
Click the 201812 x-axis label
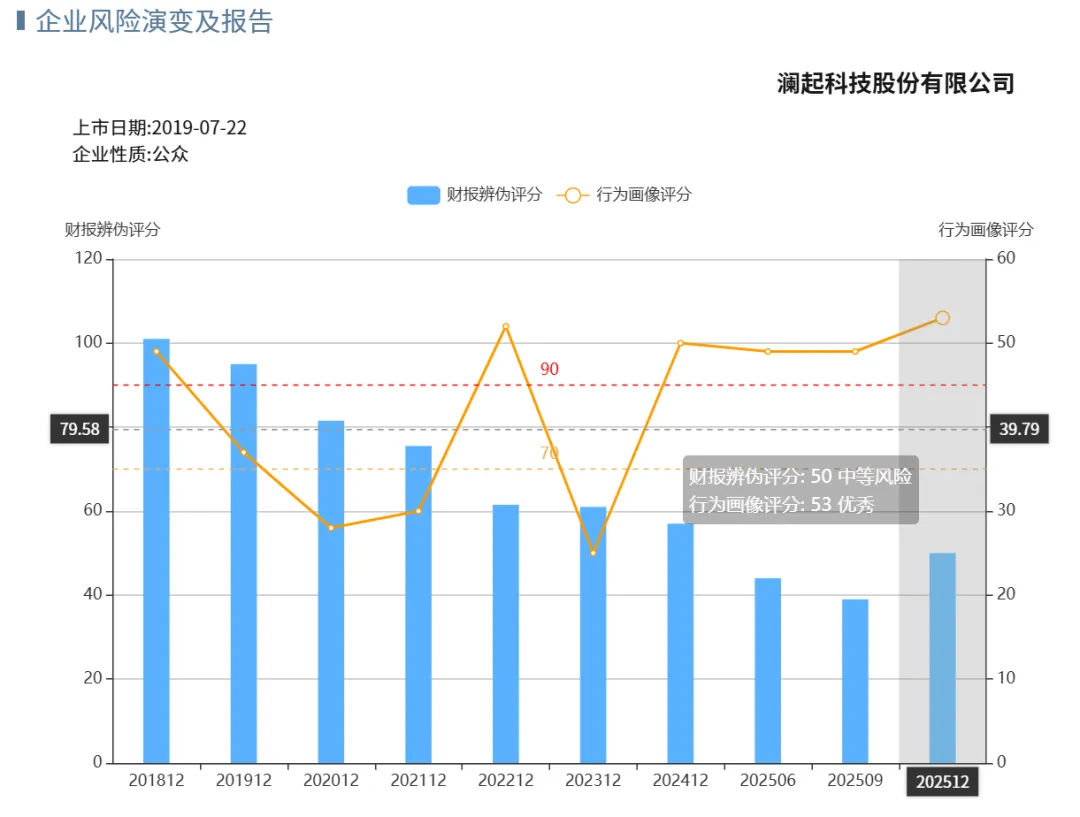click(x=156, y=780)
